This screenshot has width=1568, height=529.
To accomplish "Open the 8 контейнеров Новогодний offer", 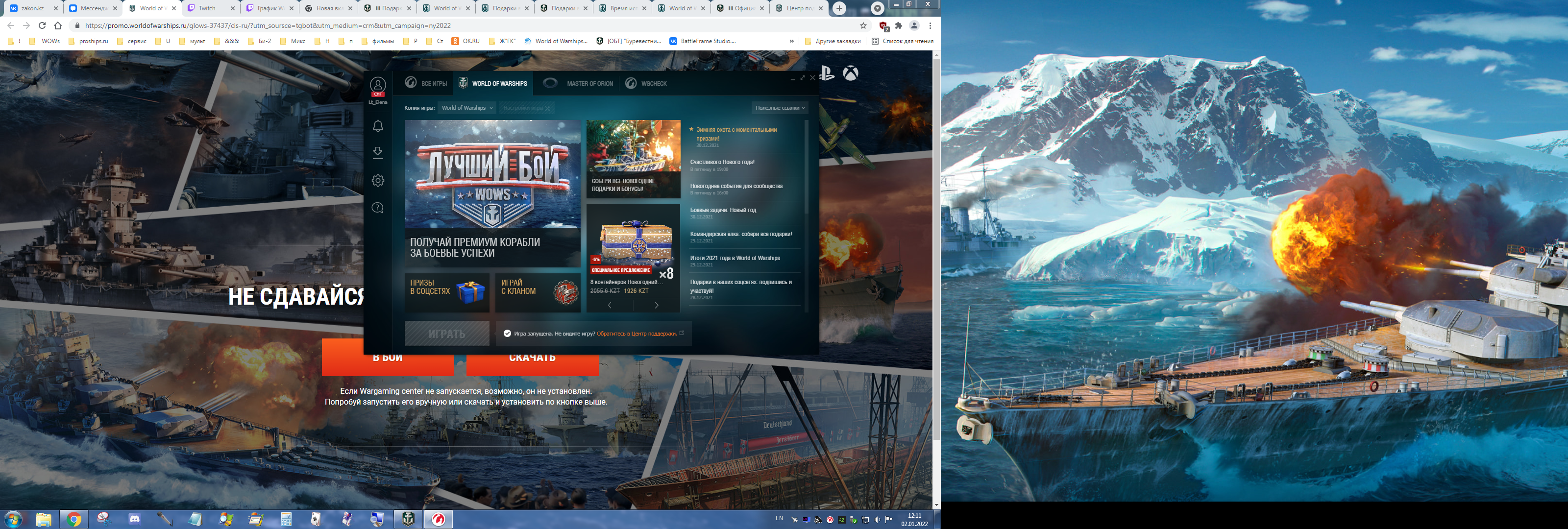I will point(633,250).
